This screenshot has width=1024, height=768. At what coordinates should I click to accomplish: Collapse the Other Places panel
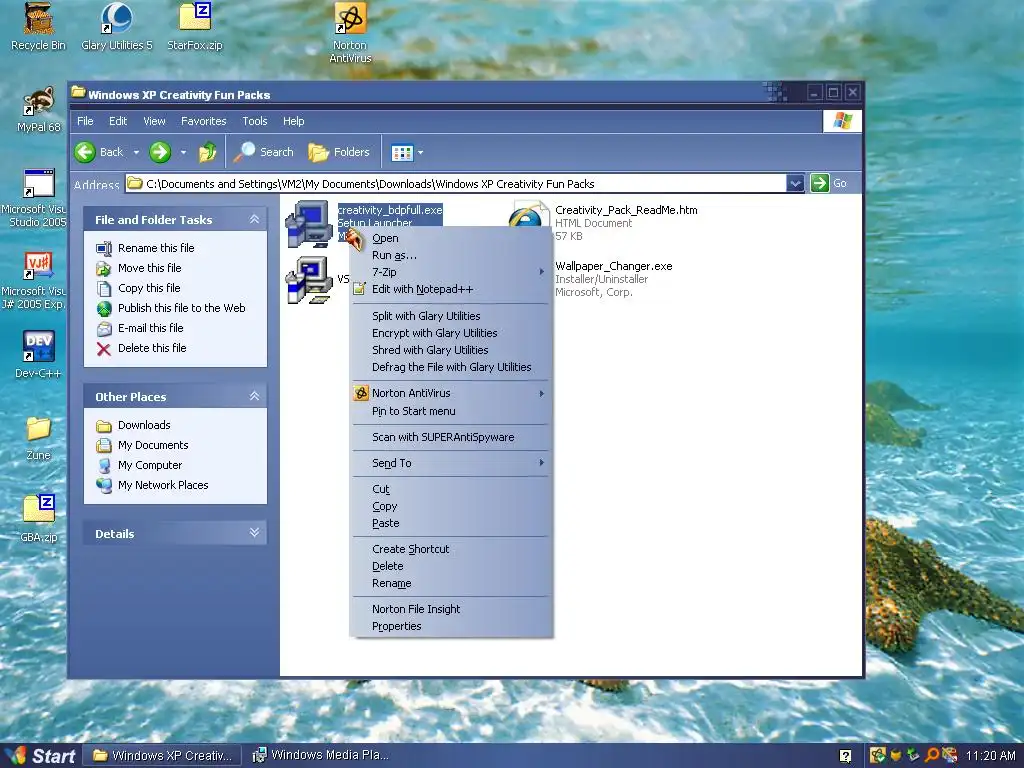pos(254,396)
